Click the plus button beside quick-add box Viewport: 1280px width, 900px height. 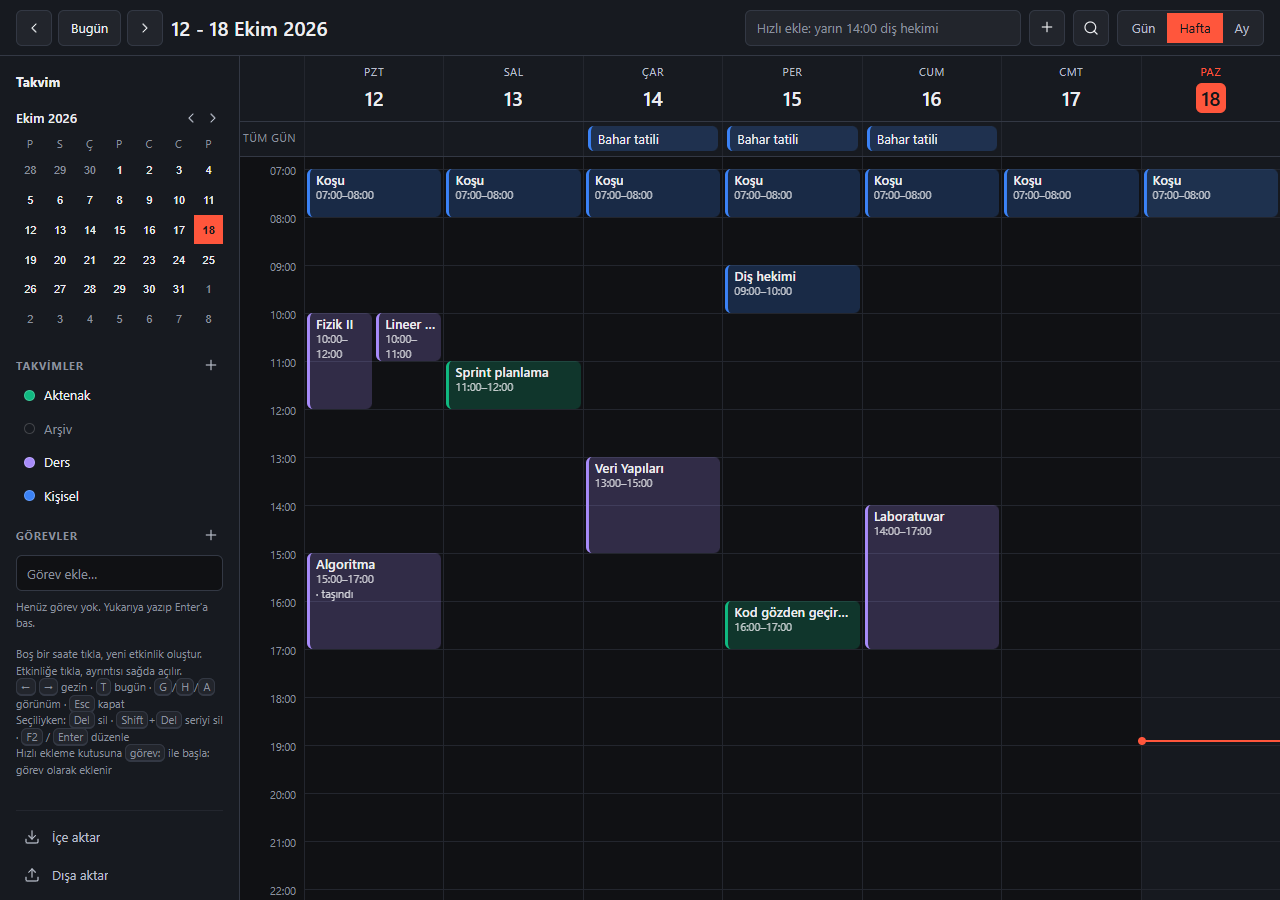pyautogui.click(x=1047, y=28)
